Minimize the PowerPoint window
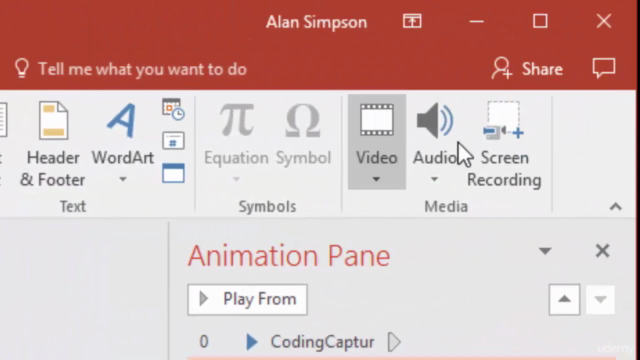The width and height of the screenshot is (640, 360). pyautogui.click(x=476, y=21)
